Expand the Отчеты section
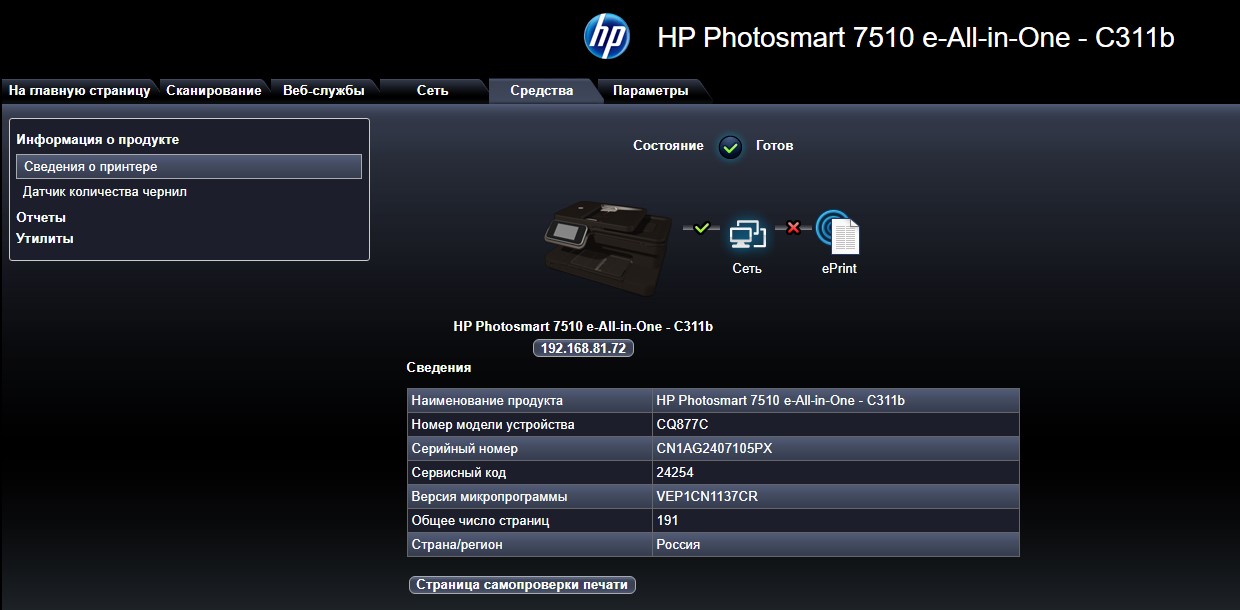The width and height of the screenshot is (1240, 610). [x=41, y=217]
